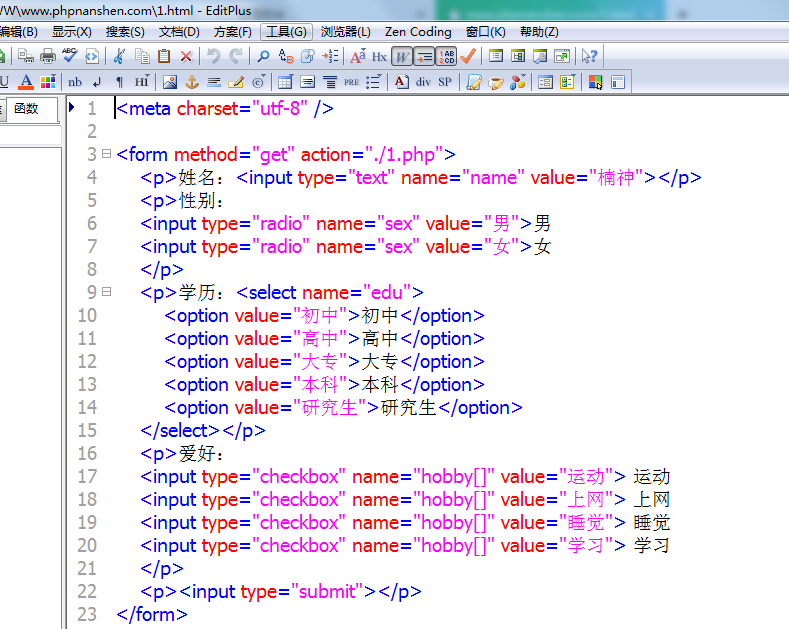The width and height of the screenshot is (789, 629).
Task: Toggle the auto indent button
Action: (424, 56)
